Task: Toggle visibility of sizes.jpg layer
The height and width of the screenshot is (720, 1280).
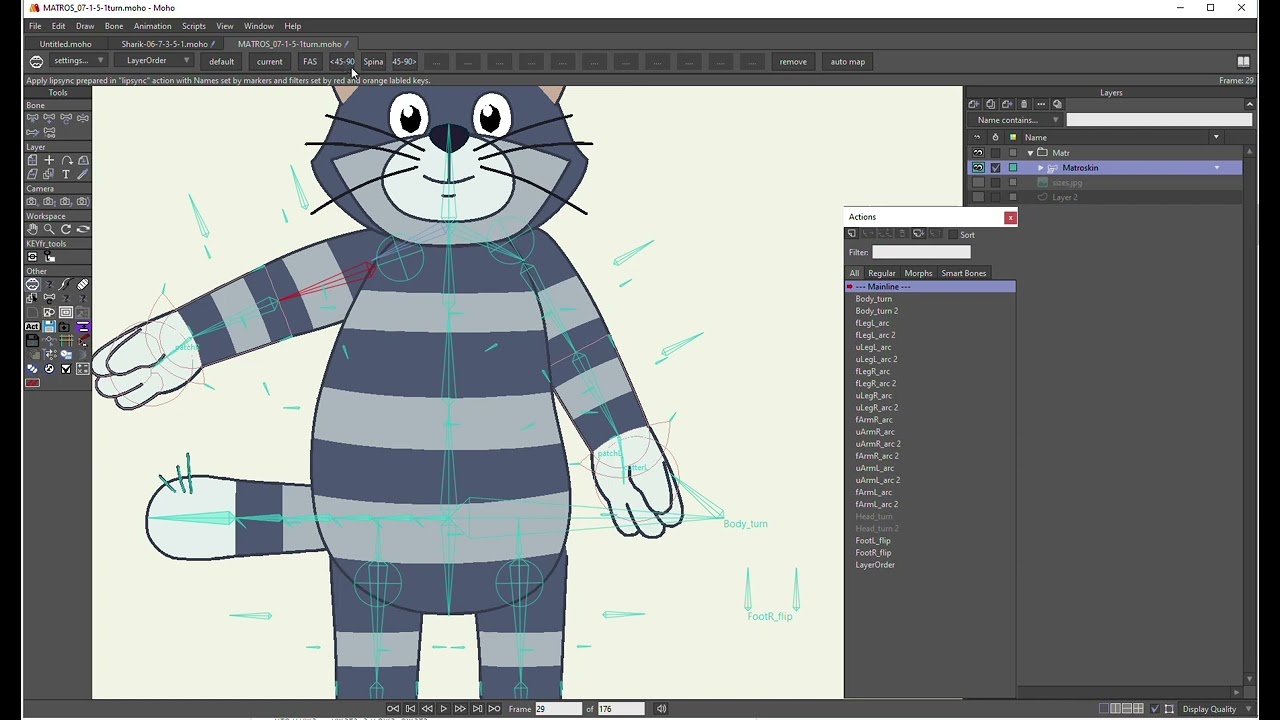Action: (x=978, y=183)
